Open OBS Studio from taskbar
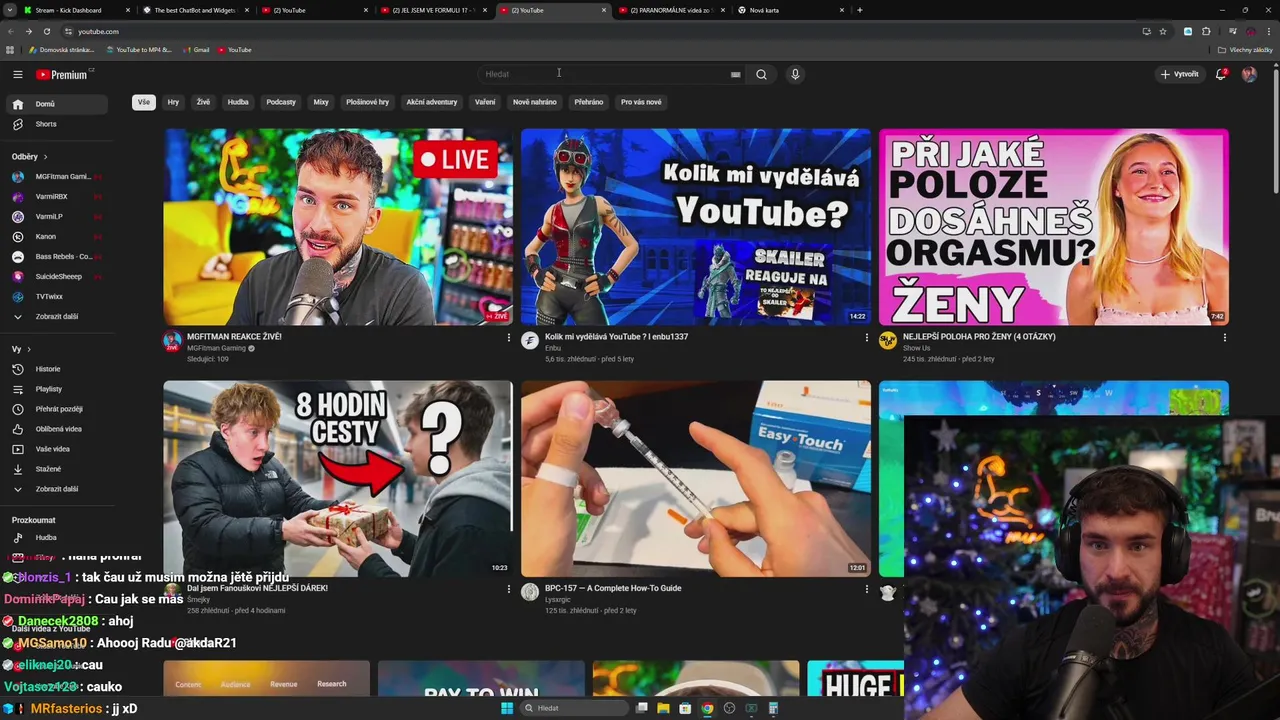 729,708
